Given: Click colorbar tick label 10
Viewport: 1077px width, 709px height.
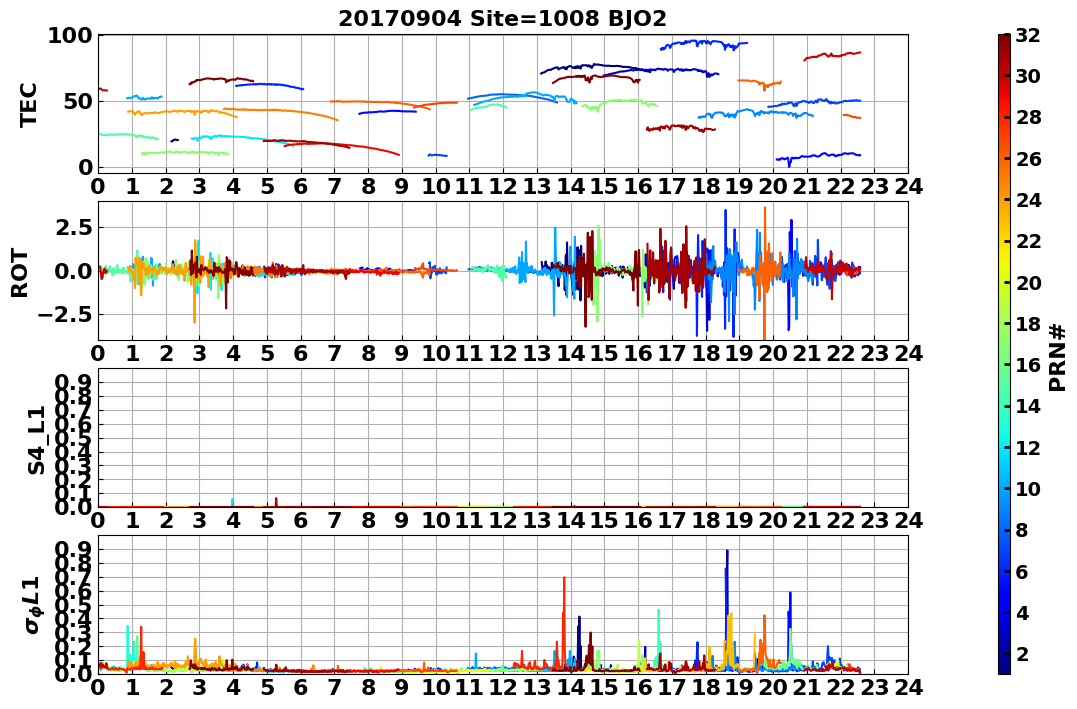Looking at the screenshot, I should (1028, 488).
